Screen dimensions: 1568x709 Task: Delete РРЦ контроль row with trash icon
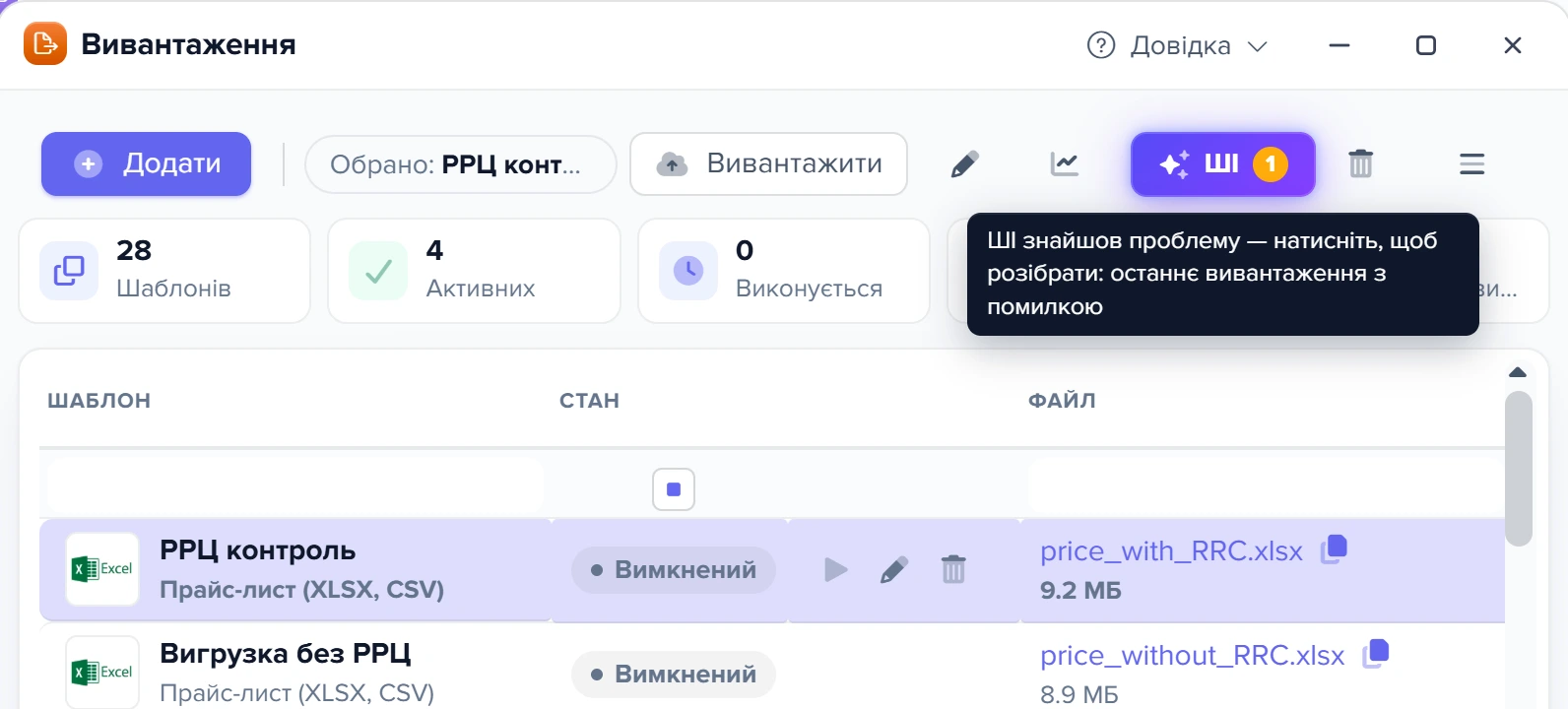click(x=953, y=569)
